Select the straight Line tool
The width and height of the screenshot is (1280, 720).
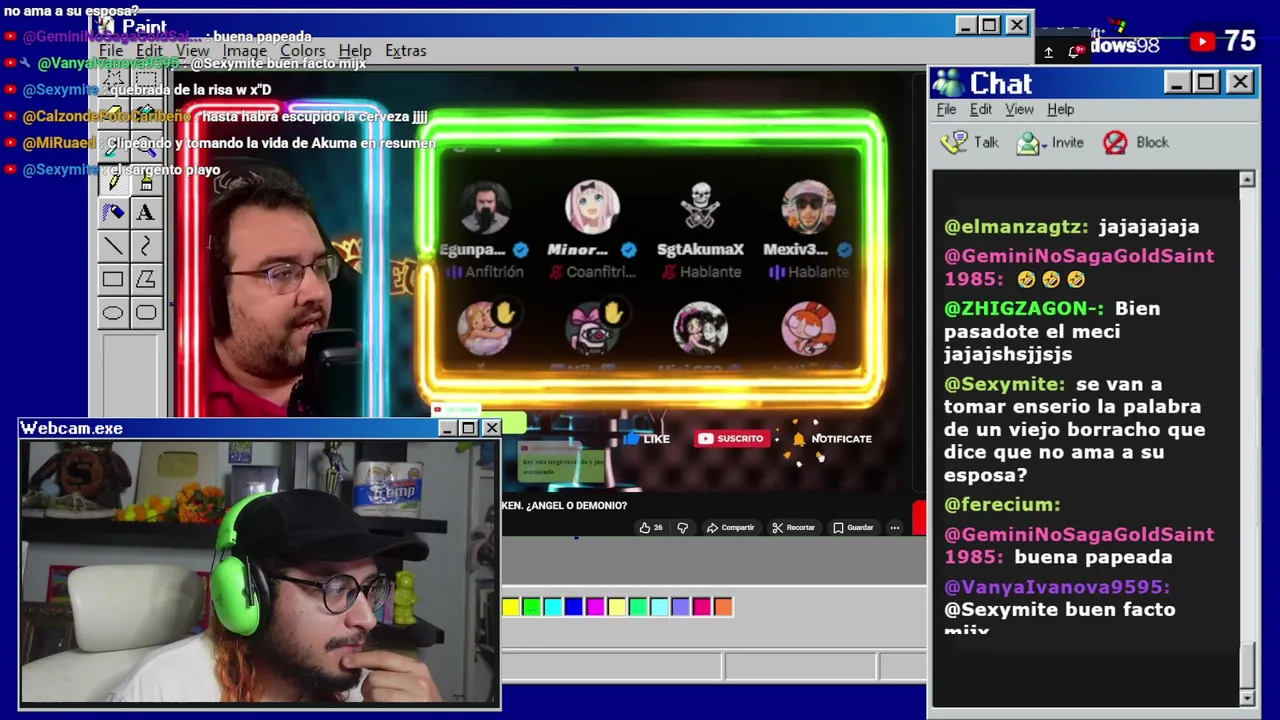(113, 246)
